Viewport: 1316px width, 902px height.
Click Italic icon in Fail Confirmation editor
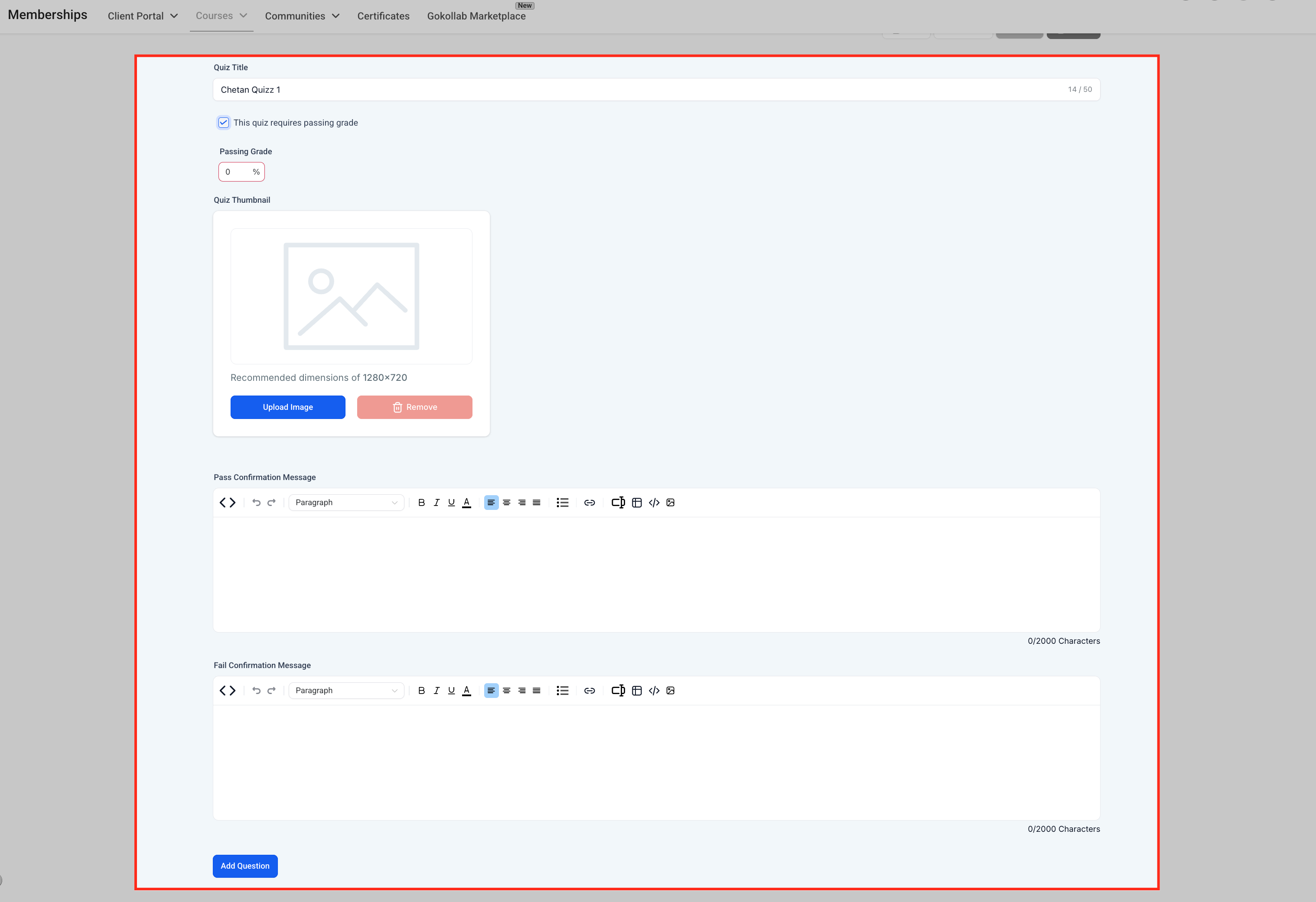click(x=436, y=691)
